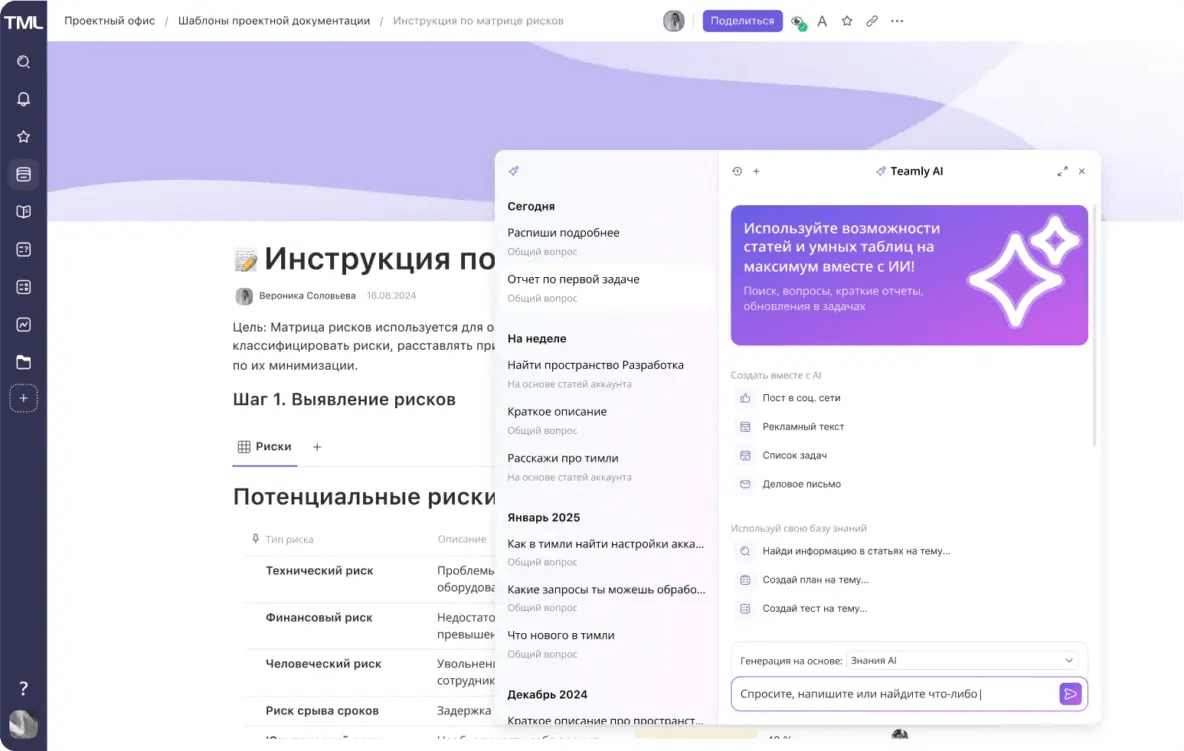The image size is (1184, 751).
Task: Select Человеческий риск row cell
Action: click(323, 663)
